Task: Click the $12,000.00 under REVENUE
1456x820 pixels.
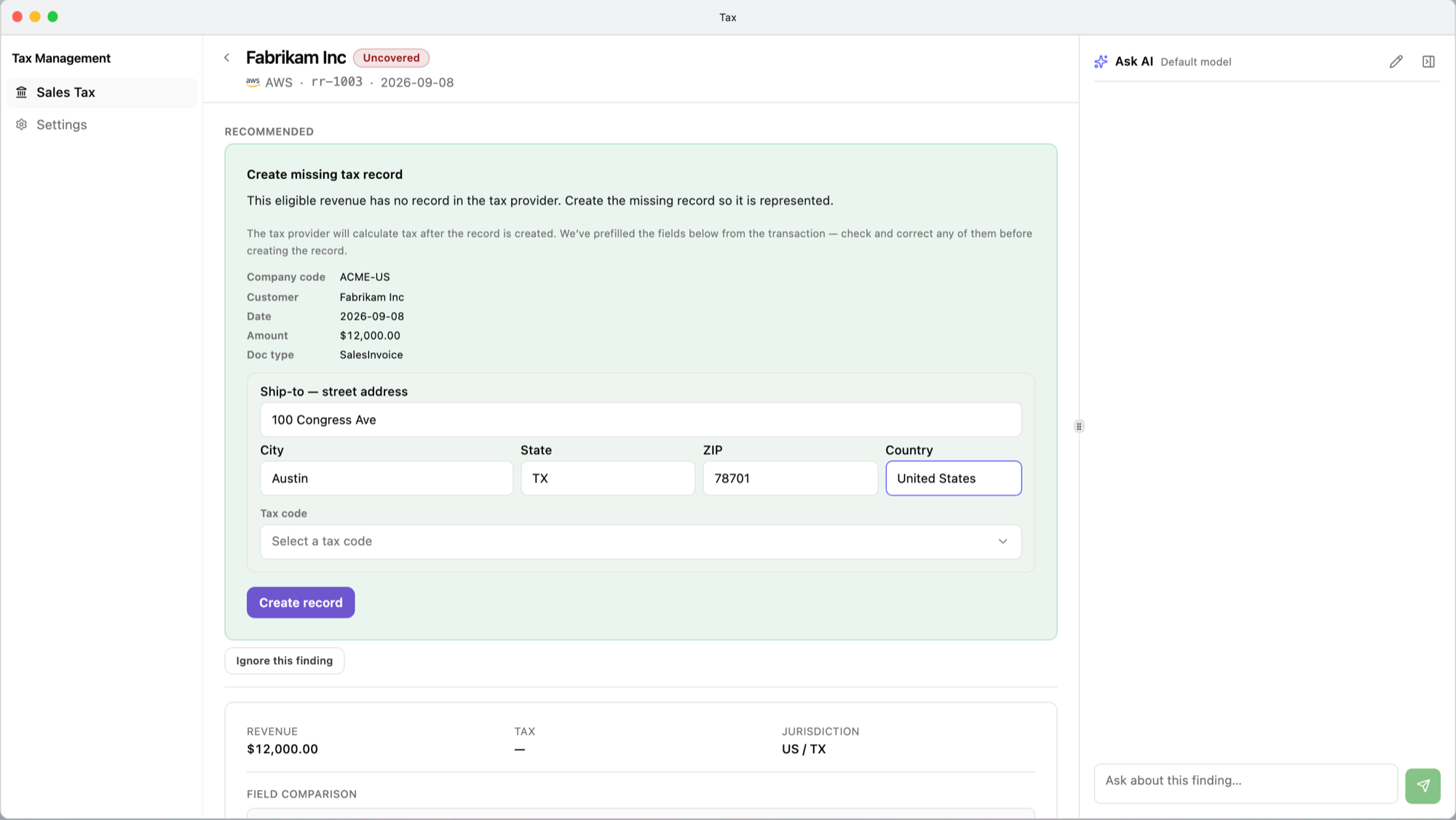Action: click(x=282, y=749)
